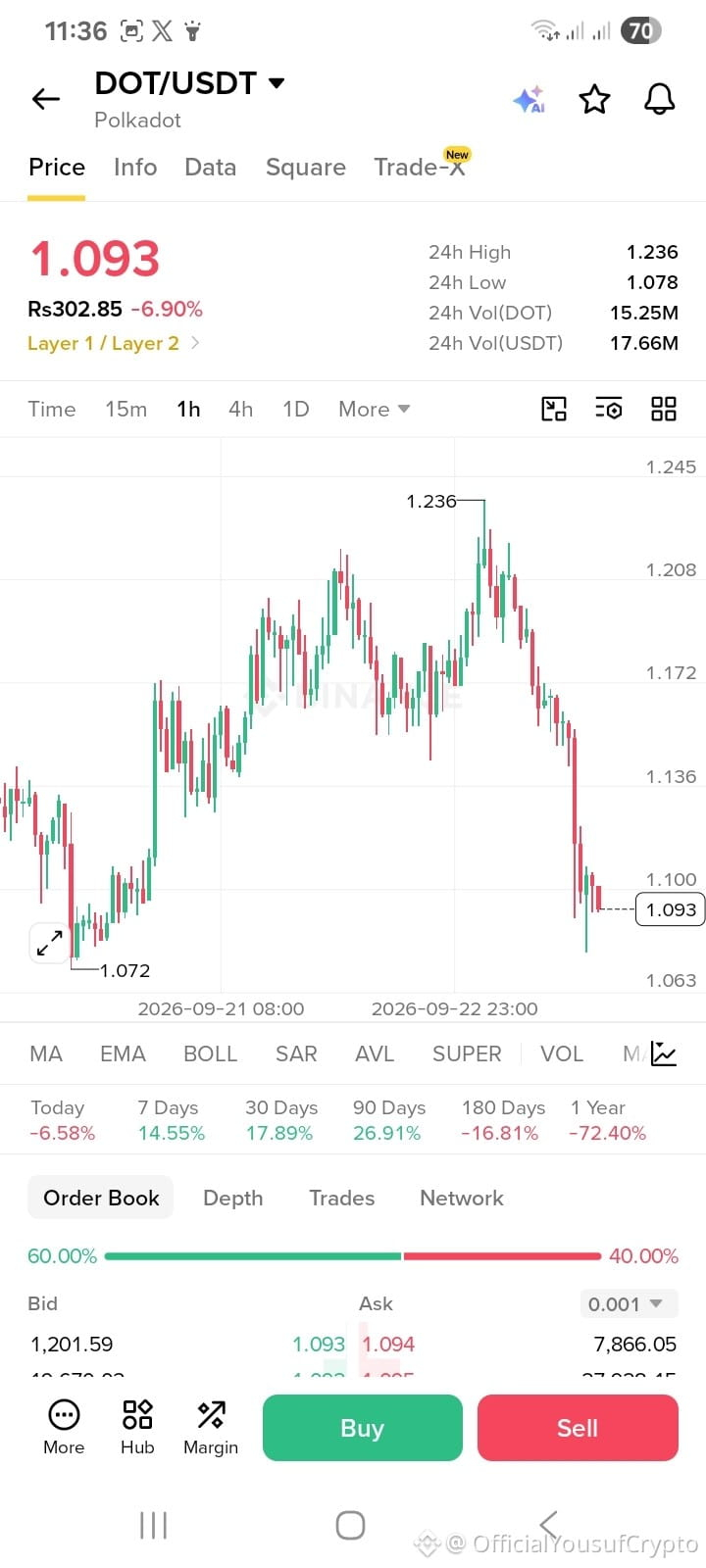This screenshot has width=706, height=1568.
Task: Expand the More timeframes dropdown
Action: point(374,409)
